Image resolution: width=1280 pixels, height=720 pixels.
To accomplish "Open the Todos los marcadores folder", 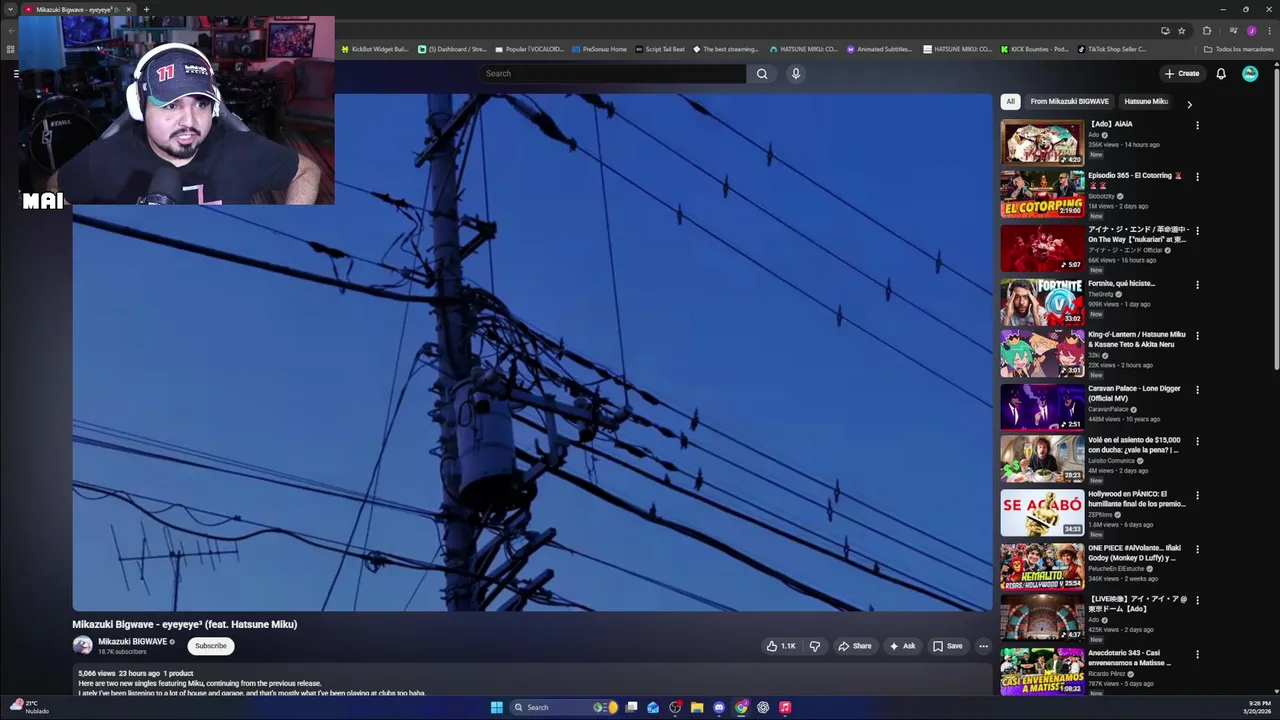I will click(1238, 49).
